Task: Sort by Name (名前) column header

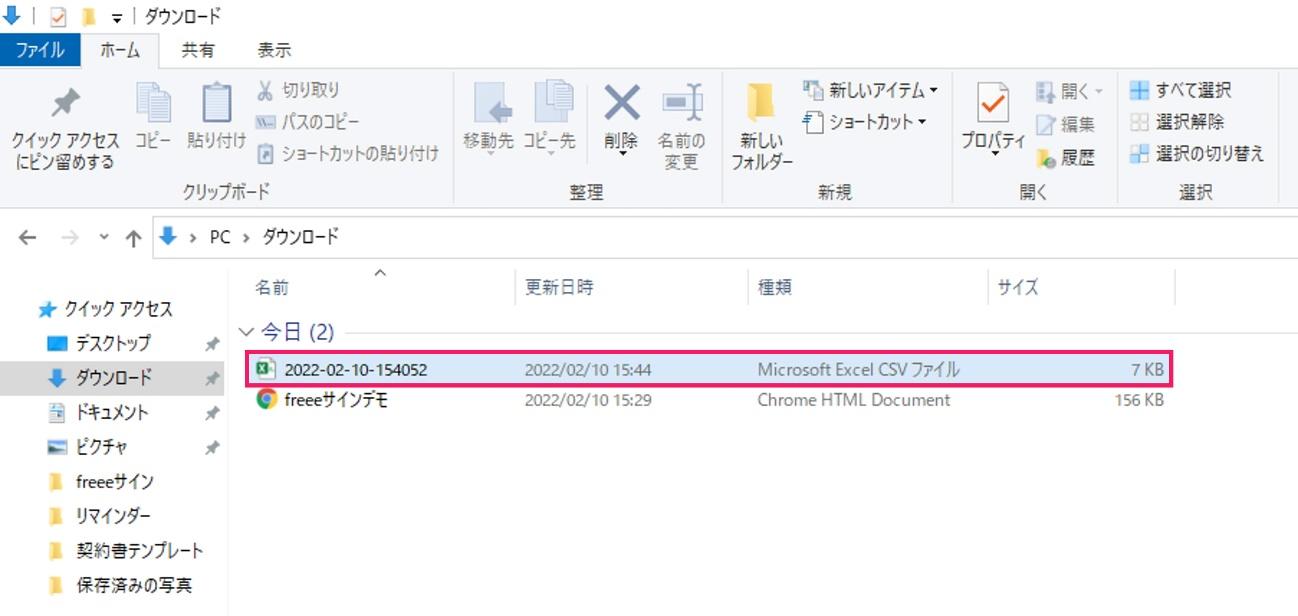Action: [x=272, y=287]
